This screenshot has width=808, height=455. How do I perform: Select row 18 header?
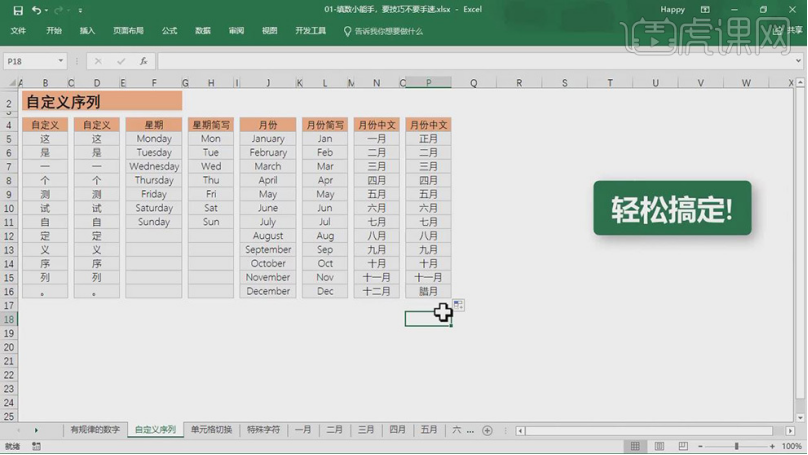(x=9, y=319)
